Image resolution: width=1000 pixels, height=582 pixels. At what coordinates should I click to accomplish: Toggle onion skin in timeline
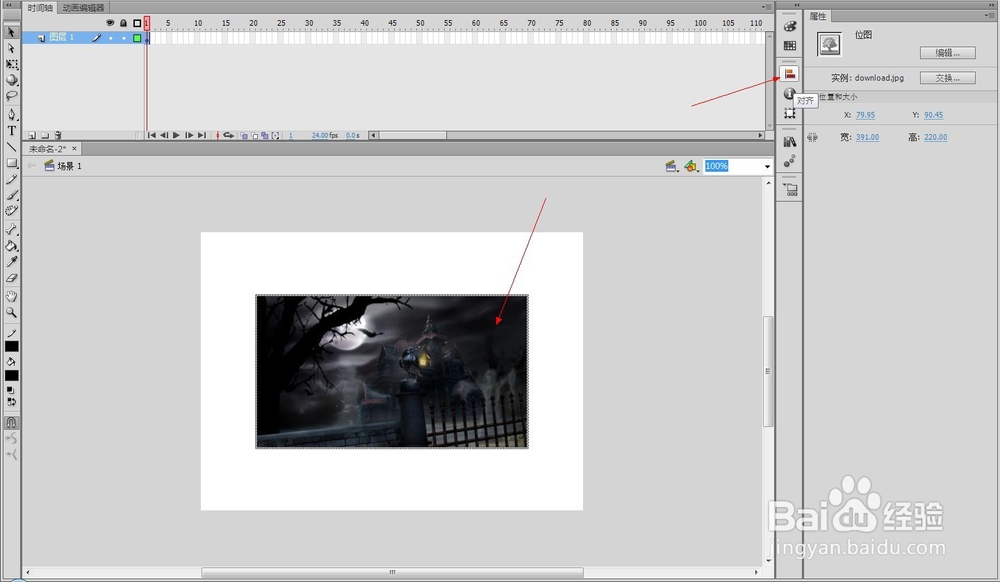244,135
